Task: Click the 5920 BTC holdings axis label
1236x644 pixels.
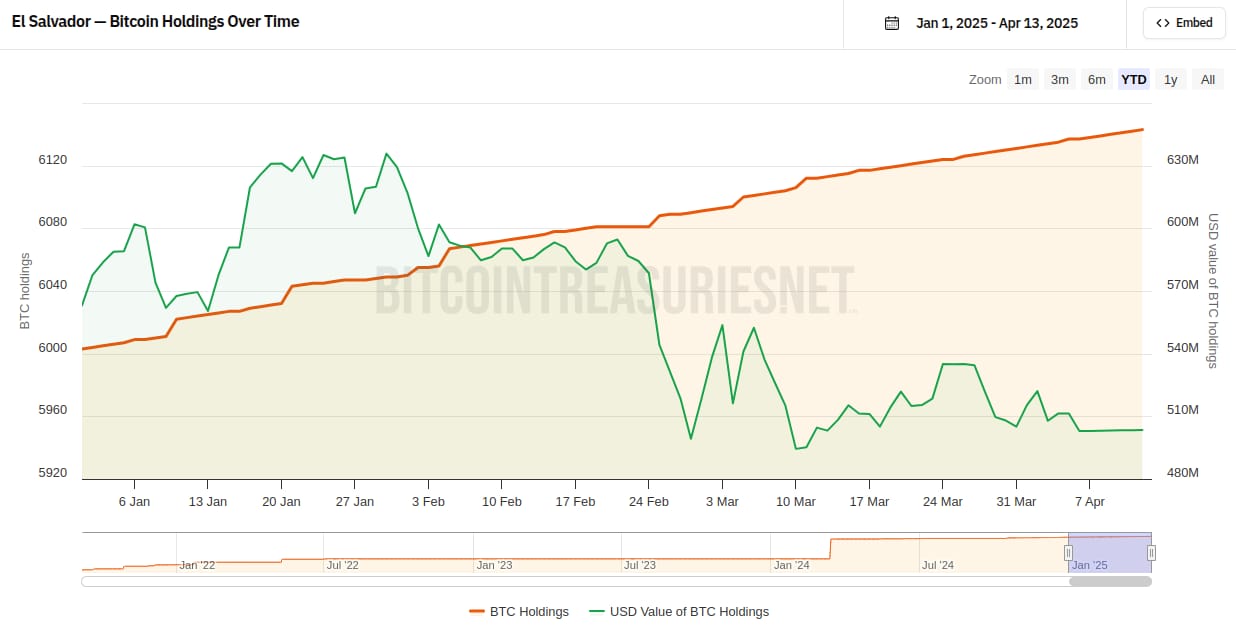Action: tap(52, 473)
